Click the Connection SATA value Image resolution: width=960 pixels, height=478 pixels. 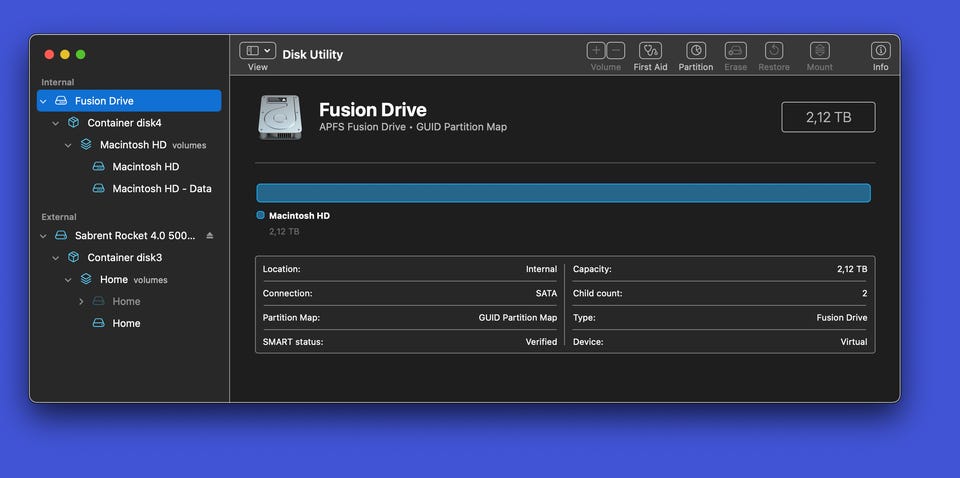pos(546,293)
